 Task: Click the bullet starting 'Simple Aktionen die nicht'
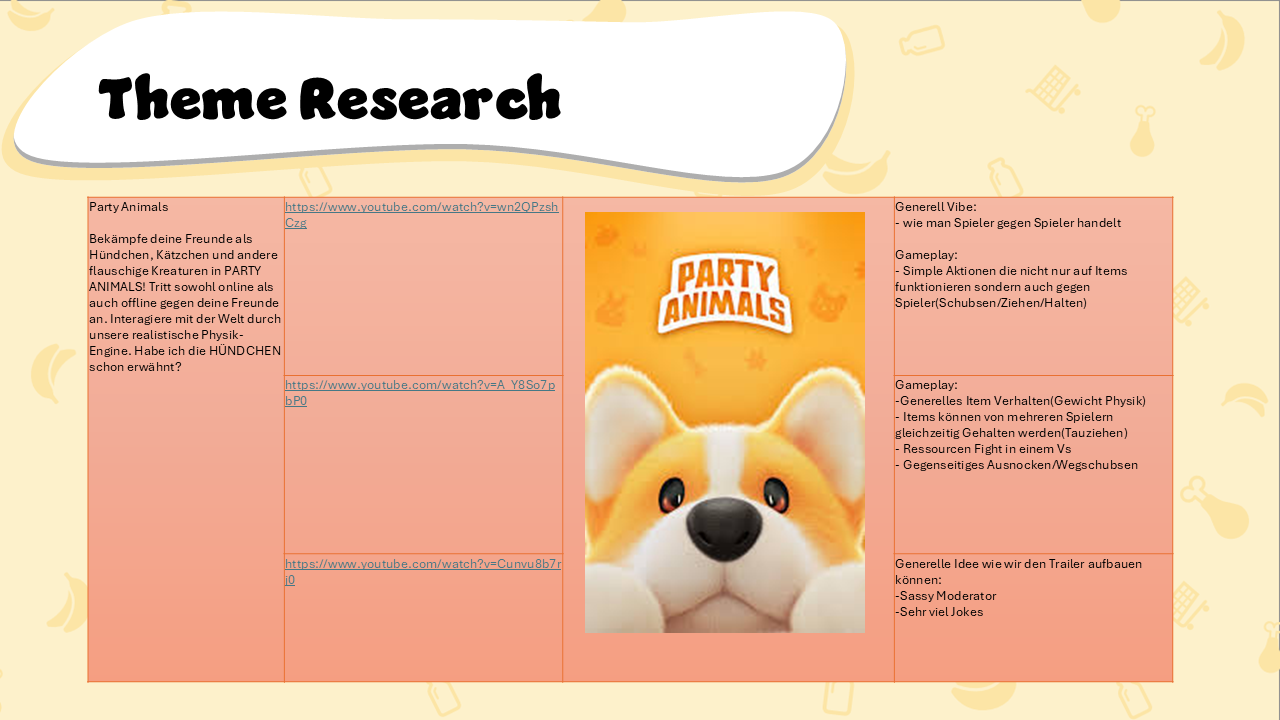pyautogui.click(x=1011, y=286)
